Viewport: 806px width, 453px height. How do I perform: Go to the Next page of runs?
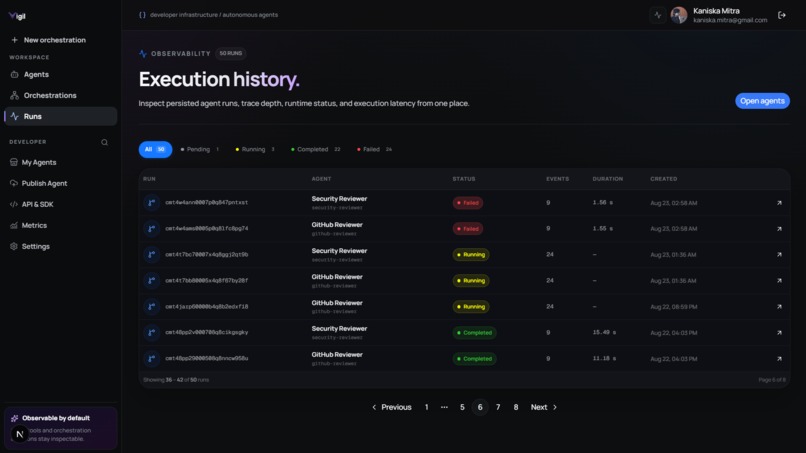[x=544, y=407]
